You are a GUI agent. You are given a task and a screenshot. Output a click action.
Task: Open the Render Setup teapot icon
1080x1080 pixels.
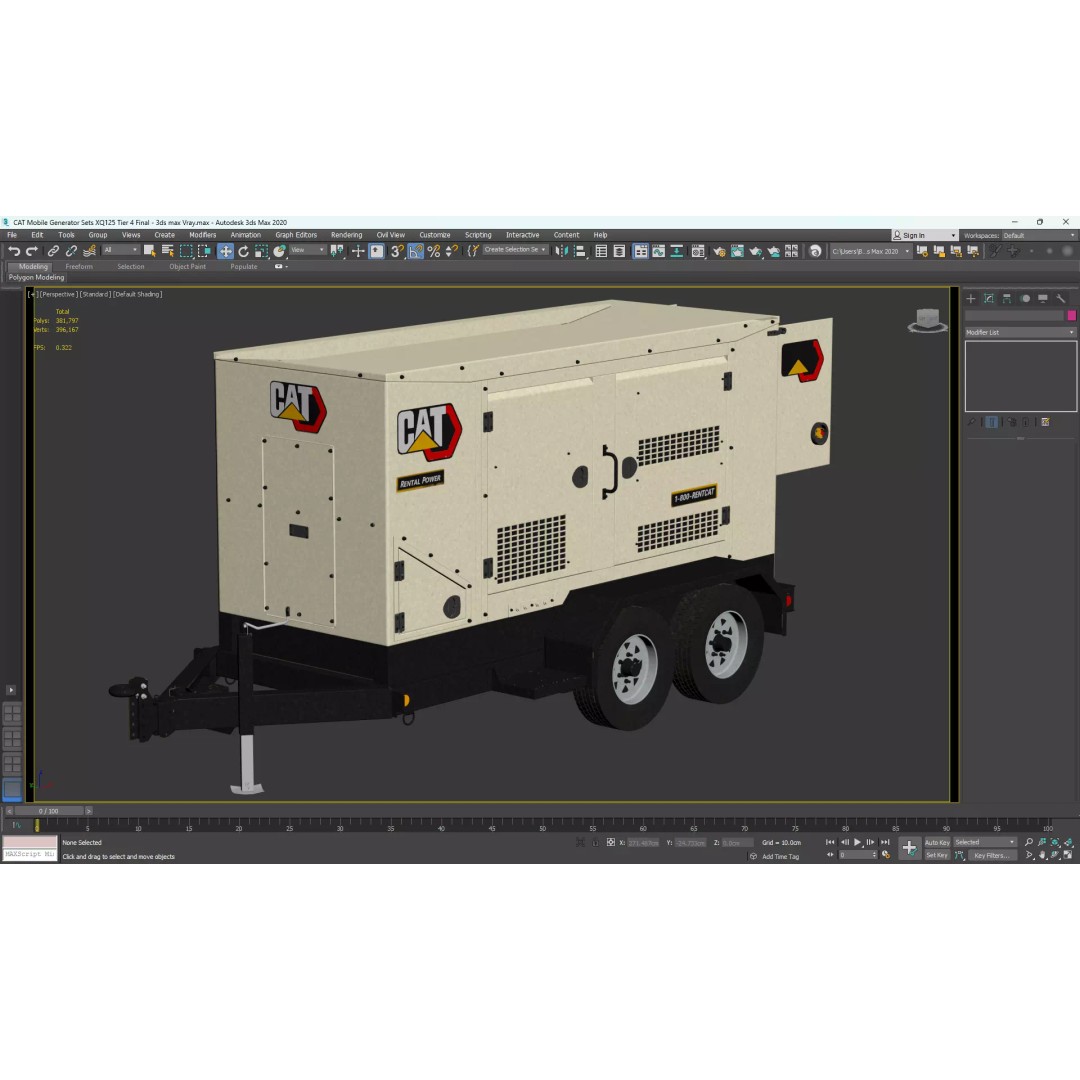coord(719,251)
